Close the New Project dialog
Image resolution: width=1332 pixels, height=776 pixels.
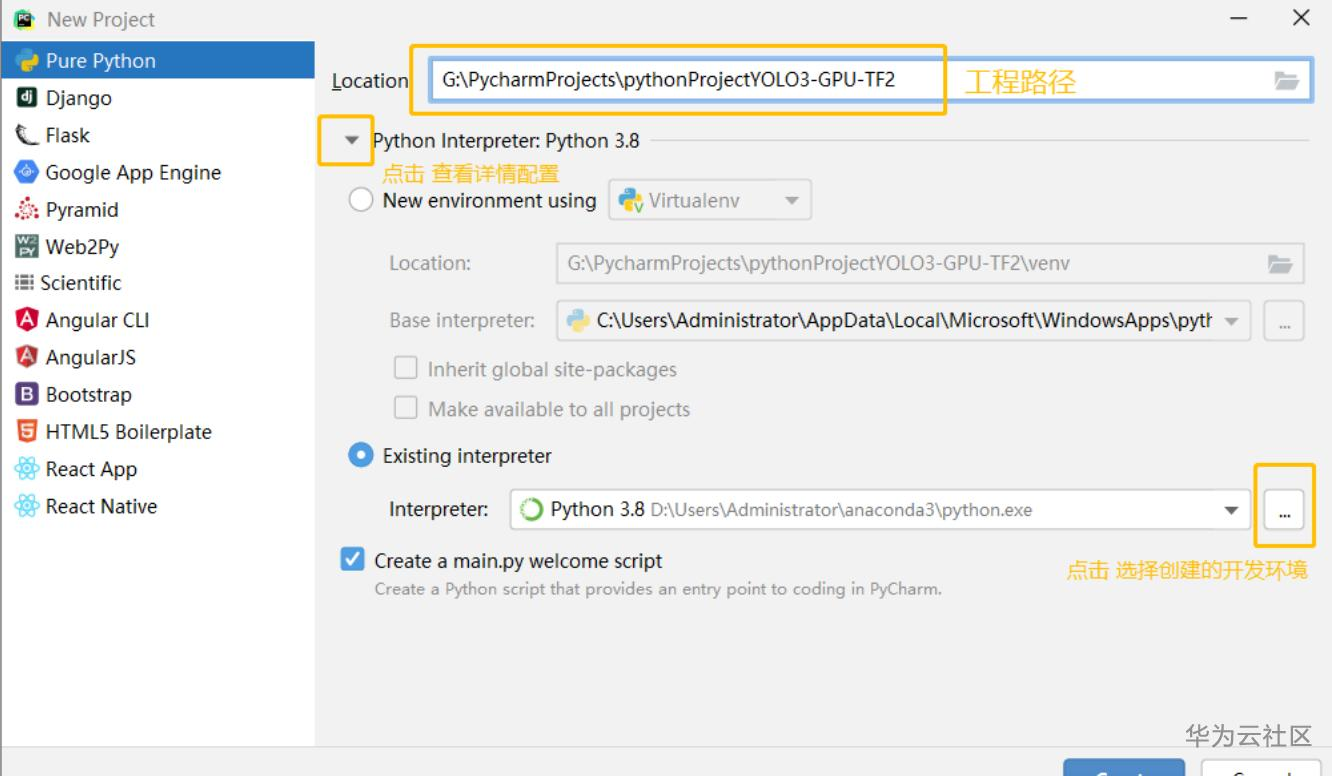coord(1301,19)
